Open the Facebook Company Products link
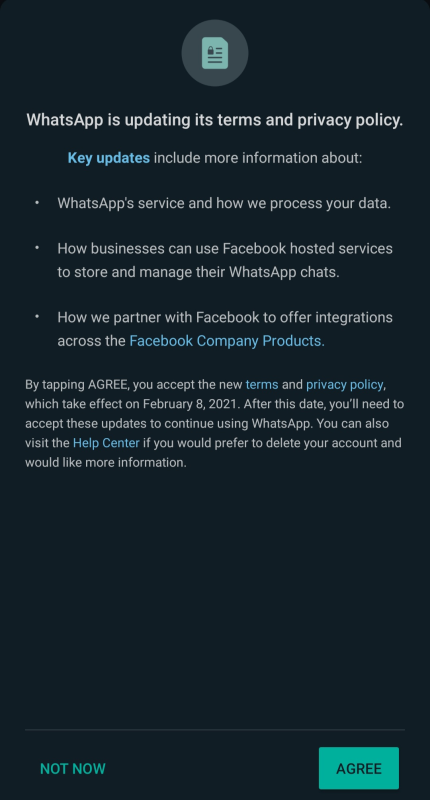The height and width of the screenshot is (800, 430). click(x=227, y=341)
